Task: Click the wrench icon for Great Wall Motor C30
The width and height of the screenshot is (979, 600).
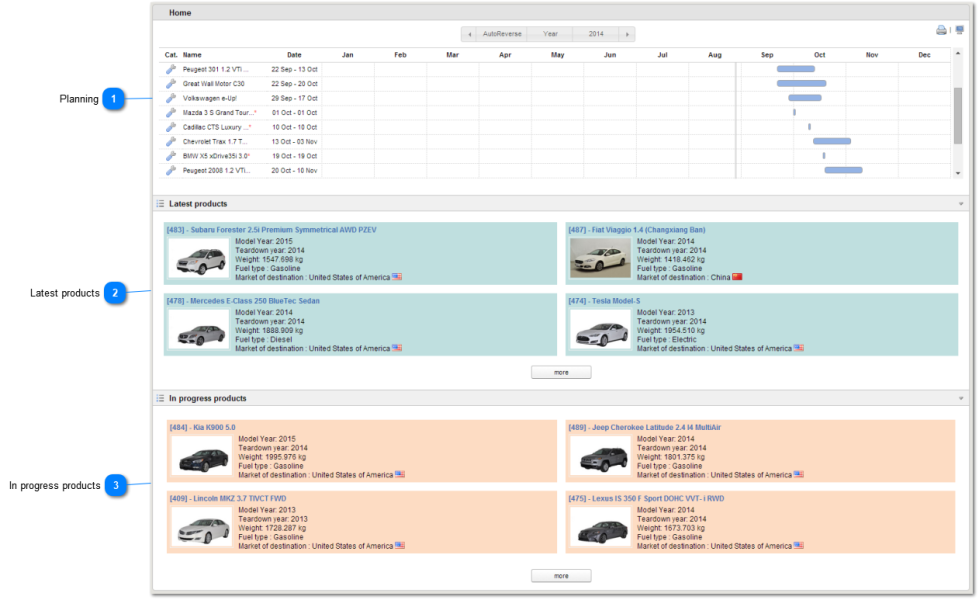Action: click(170, 84)
